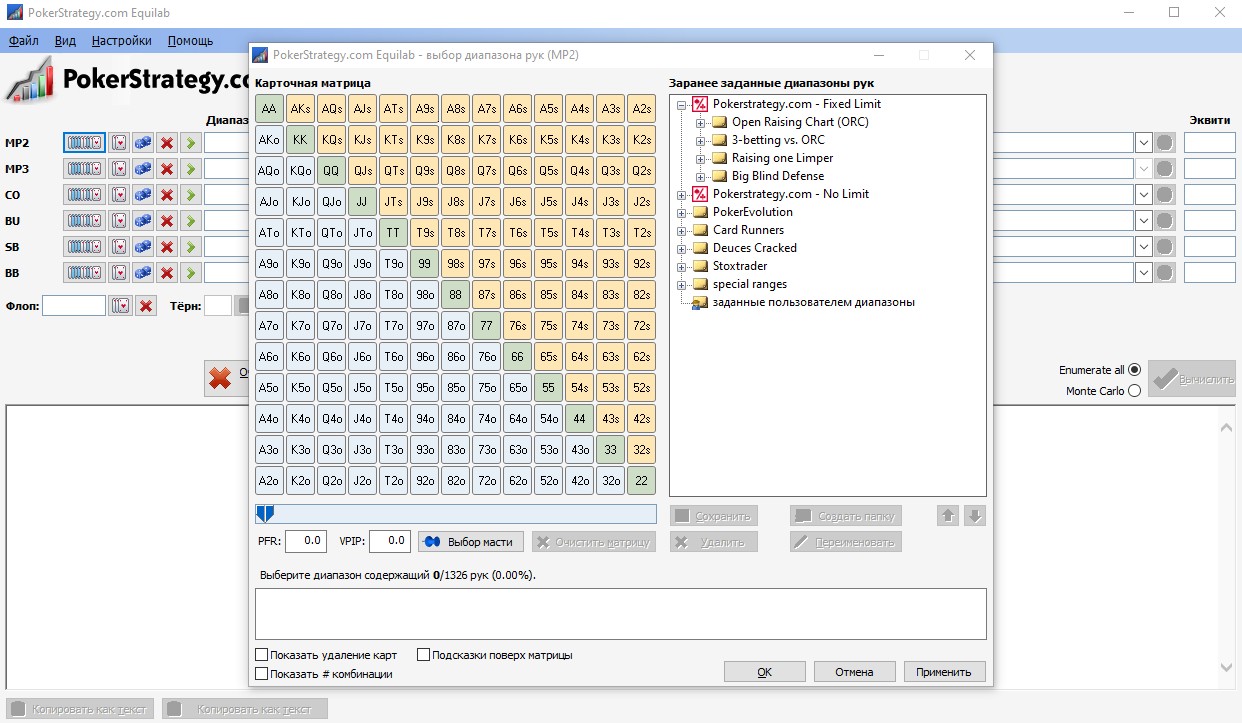Open the CO range dropdown in main window

pos(1143,194)
